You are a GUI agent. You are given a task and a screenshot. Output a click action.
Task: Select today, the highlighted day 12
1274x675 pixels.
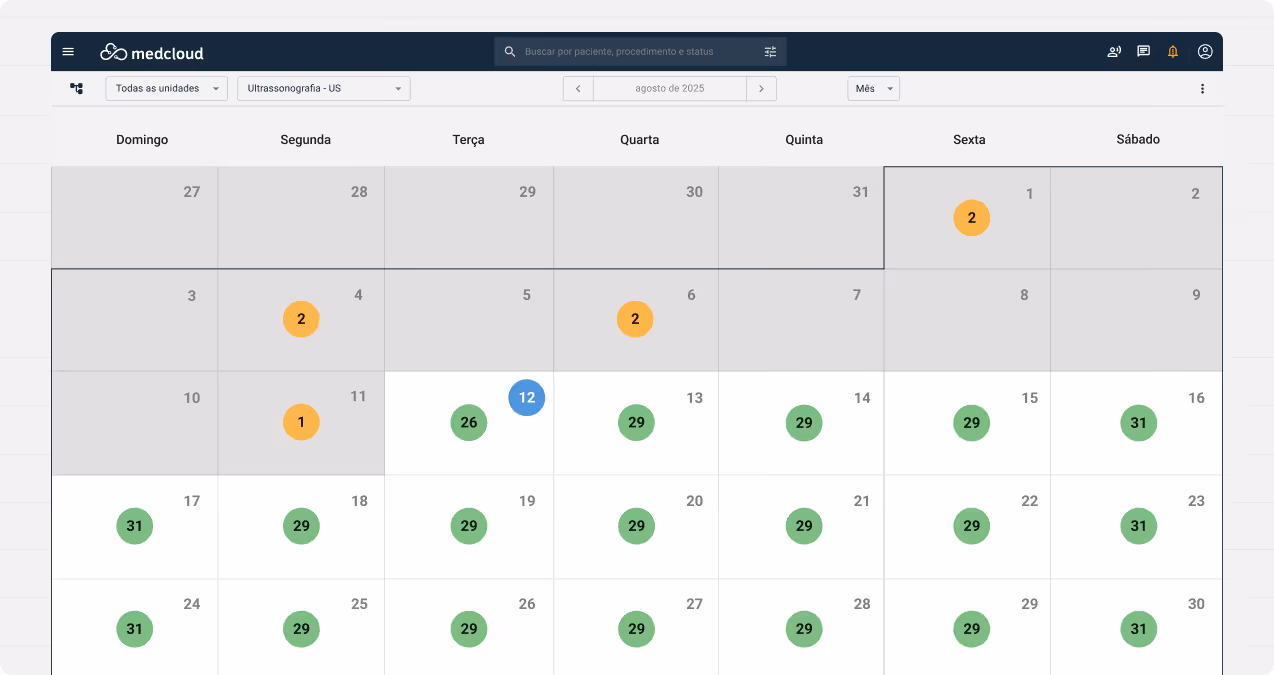point(526,397)
